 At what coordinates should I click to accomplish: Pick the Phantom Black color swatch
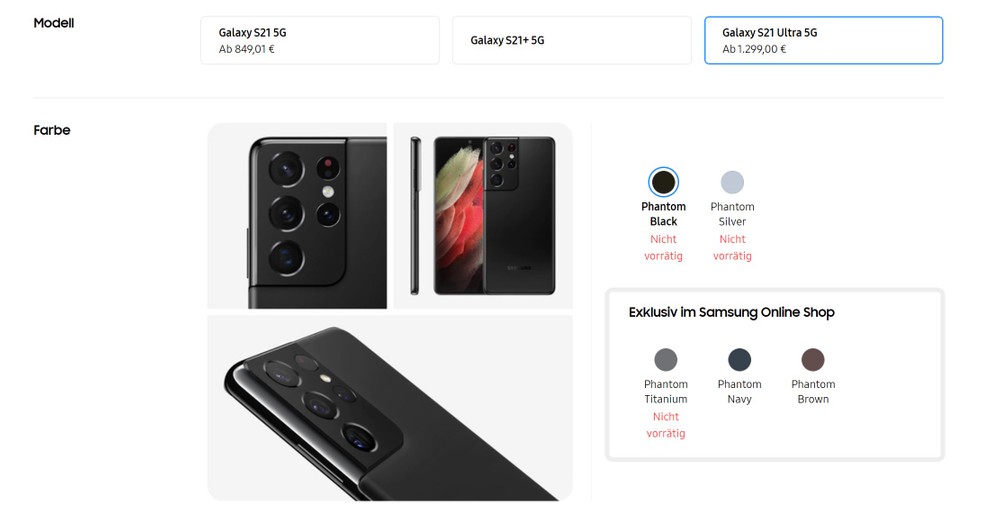pos(663,182)
